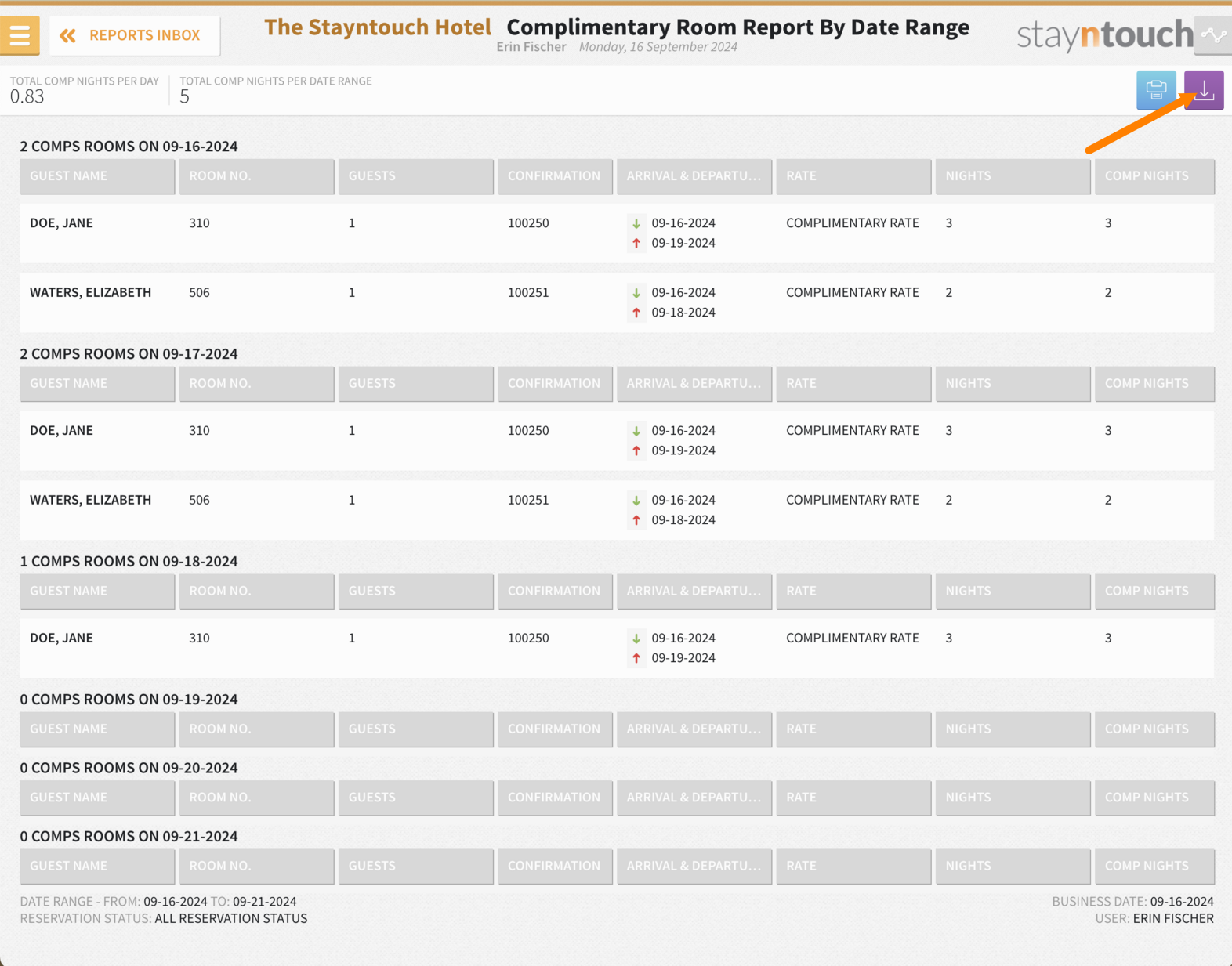Click room 506 in the 09-16-2024 section

tap(199, 292)
